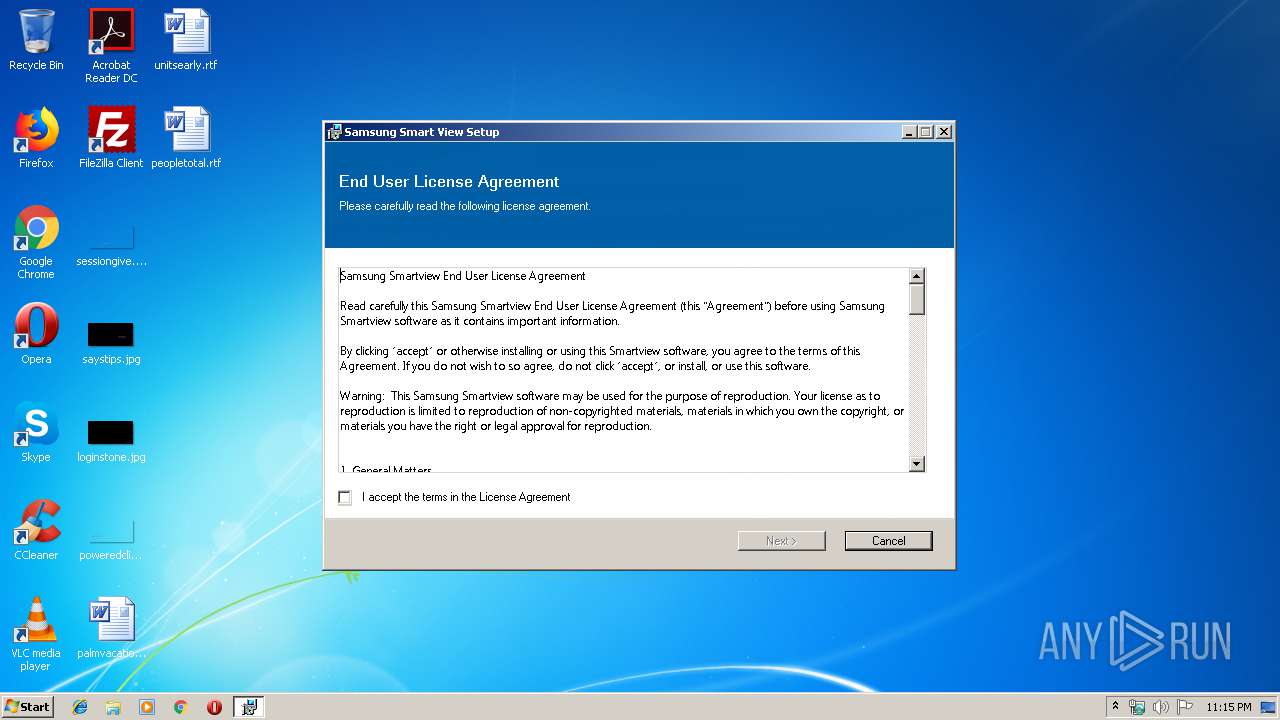Click the 11:15 PM taskbar clock
Image resolution: width=1280 pixels, height=720 pixels.
(x=1228, y=707)
